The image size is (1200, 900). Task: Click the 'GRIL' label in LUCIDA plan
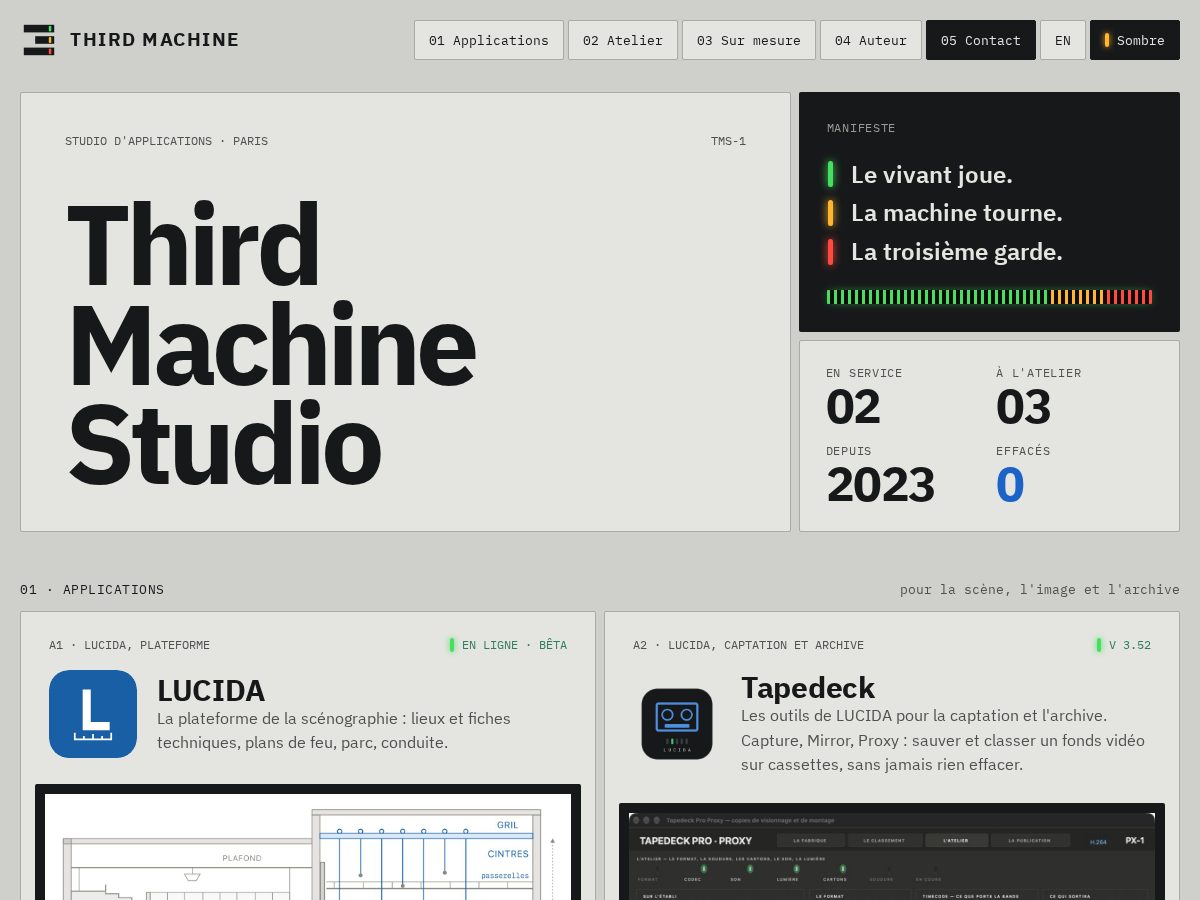point(507,825)
